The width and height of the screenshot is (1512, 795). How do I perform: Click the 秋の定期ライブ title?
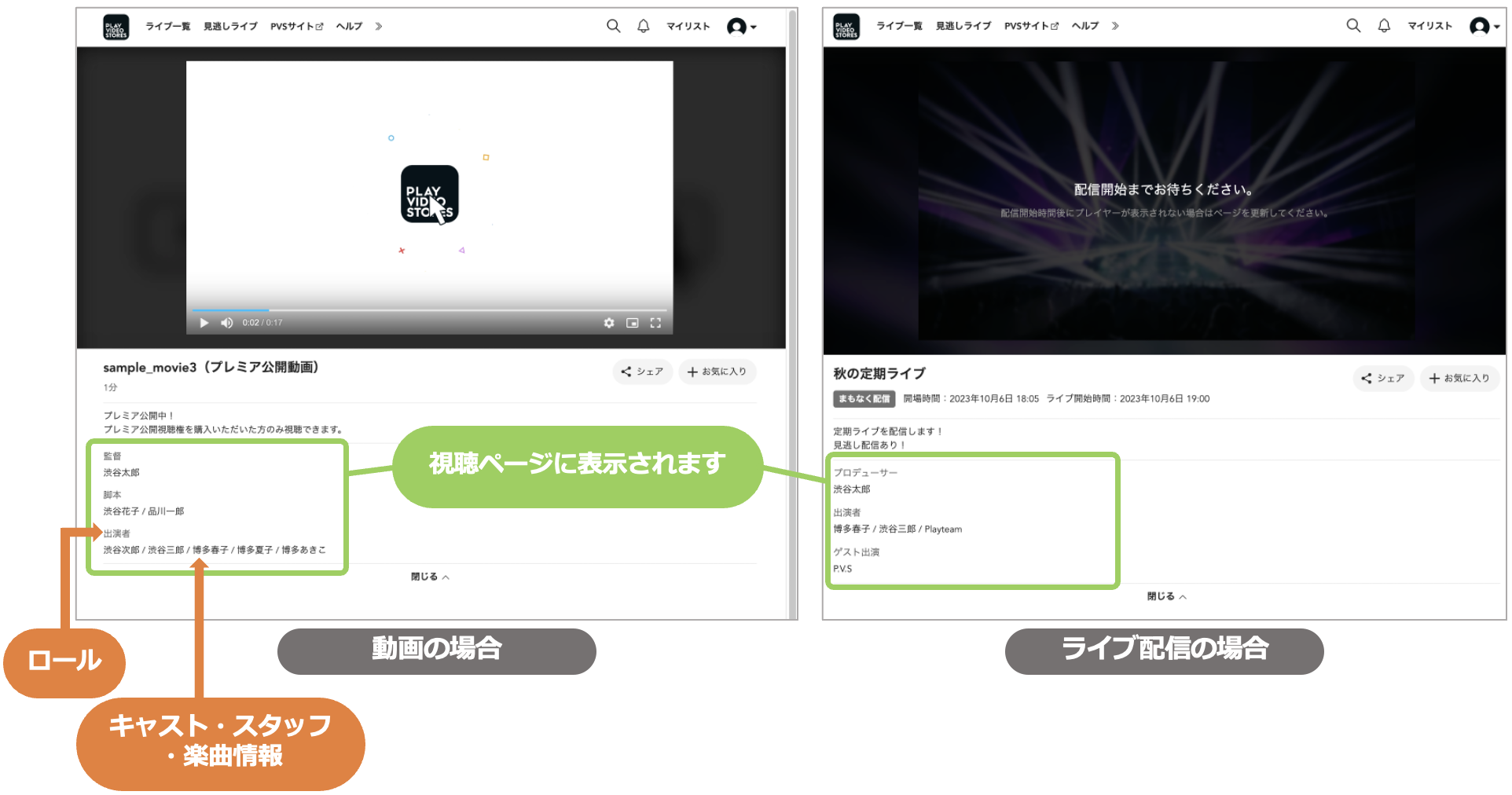[x=879, y=373]
